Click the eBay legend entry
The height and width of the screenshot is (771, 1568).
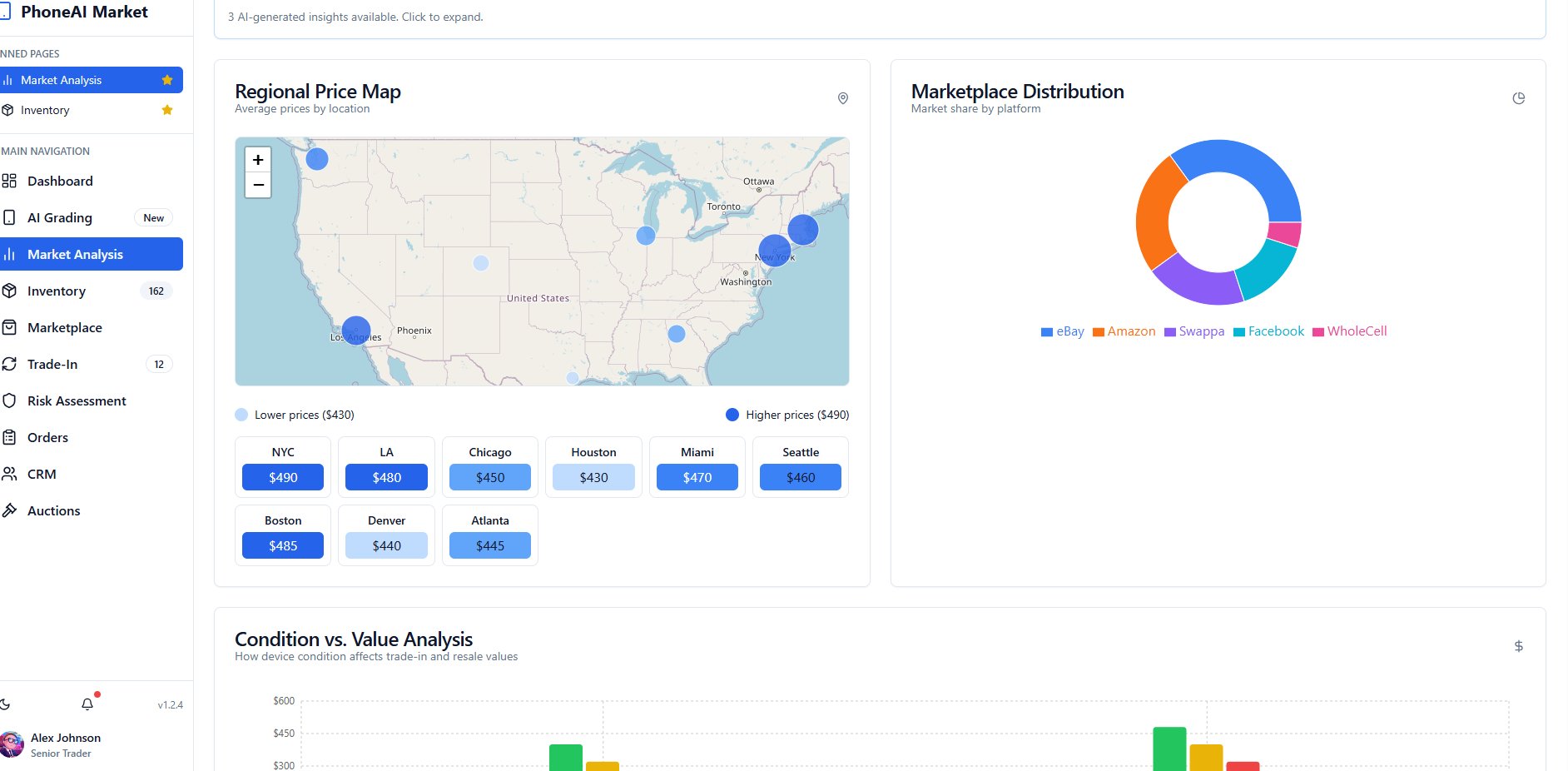1063,331
